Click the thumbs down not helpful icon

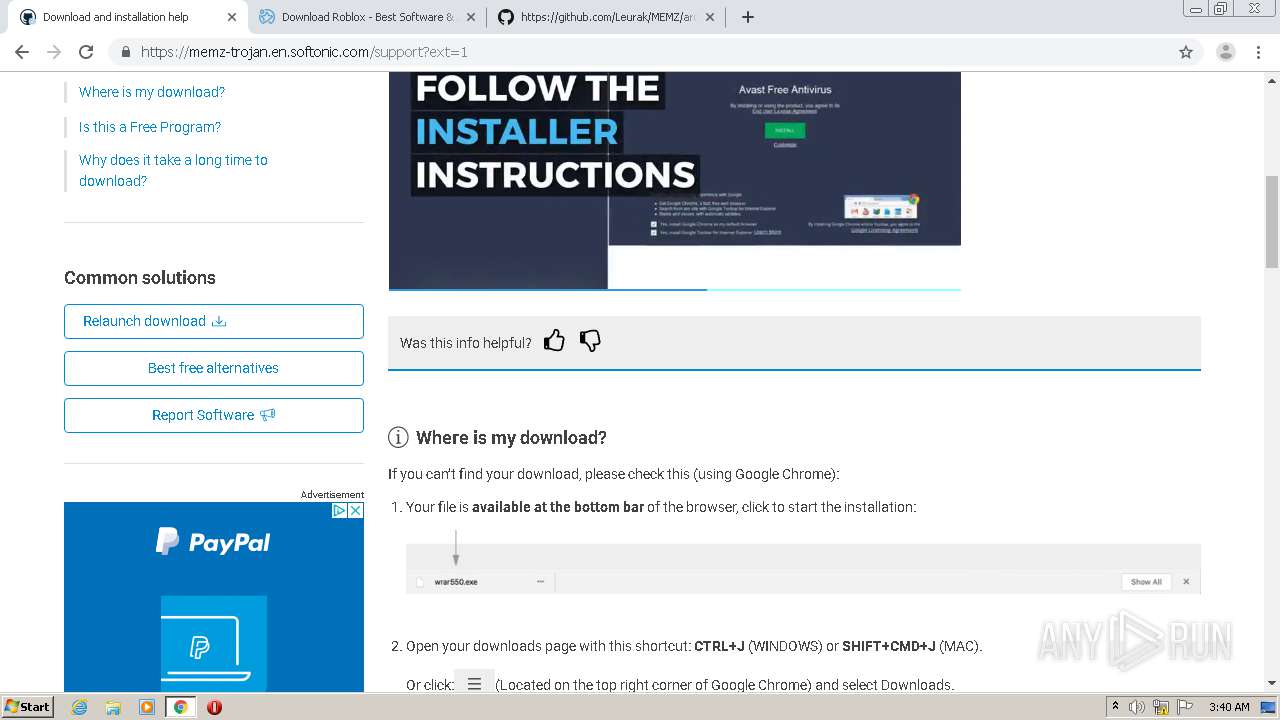[590, 341]
